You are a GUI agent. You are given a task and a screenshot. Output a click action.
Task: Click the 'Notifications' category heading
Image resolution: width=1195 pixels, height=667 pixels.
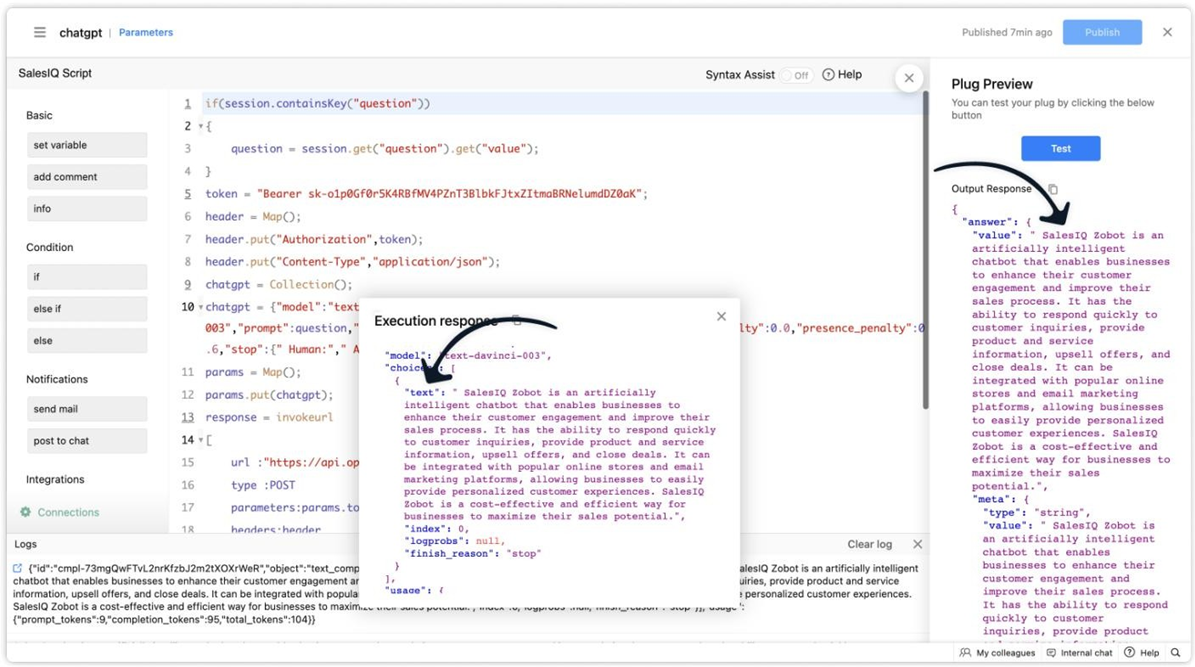coord(57,379)
